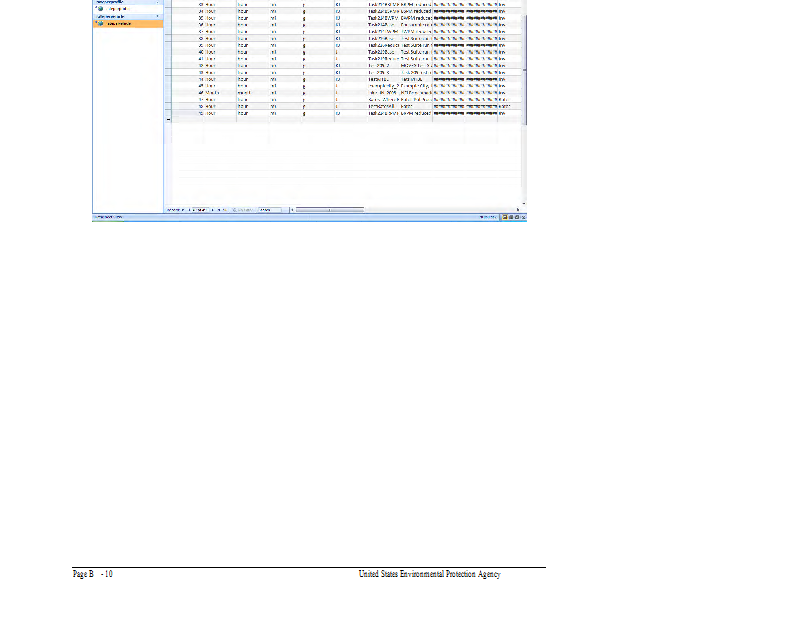This screenshot has width=800, height=618.
Task: Click the Search box in record navigator
Action: 270,210
